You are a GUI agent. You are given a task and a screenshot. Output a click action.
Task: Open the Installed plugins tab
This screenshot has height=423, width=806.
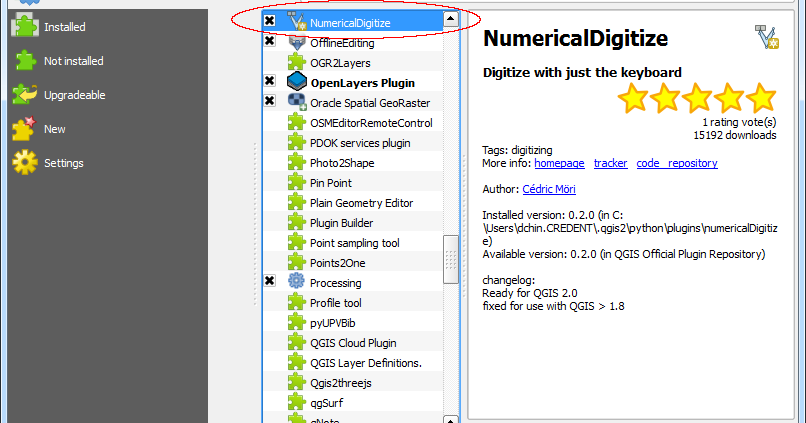108,27
